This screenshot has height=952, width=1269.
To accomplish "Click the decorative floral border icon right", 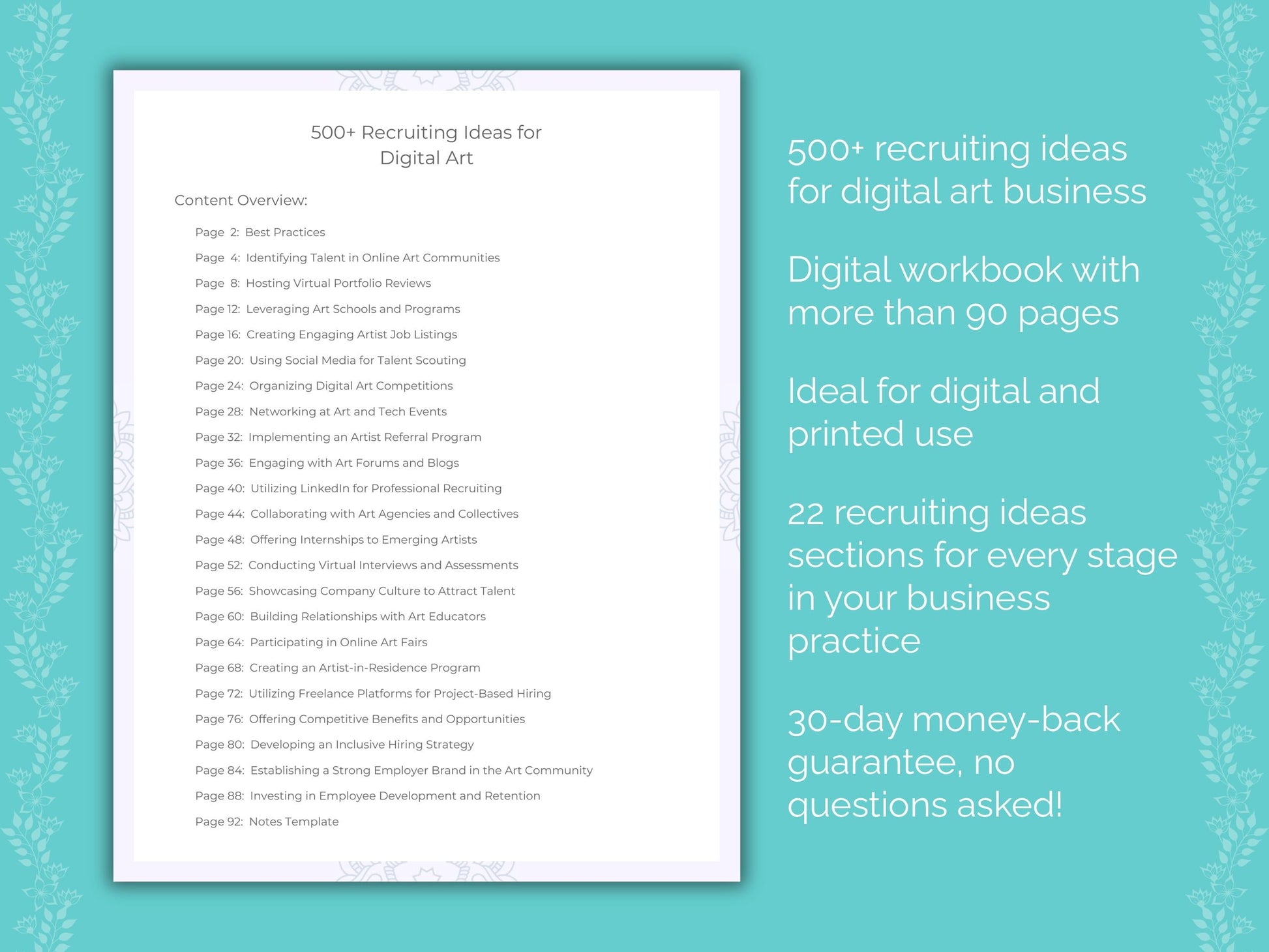I will 1232,476.
